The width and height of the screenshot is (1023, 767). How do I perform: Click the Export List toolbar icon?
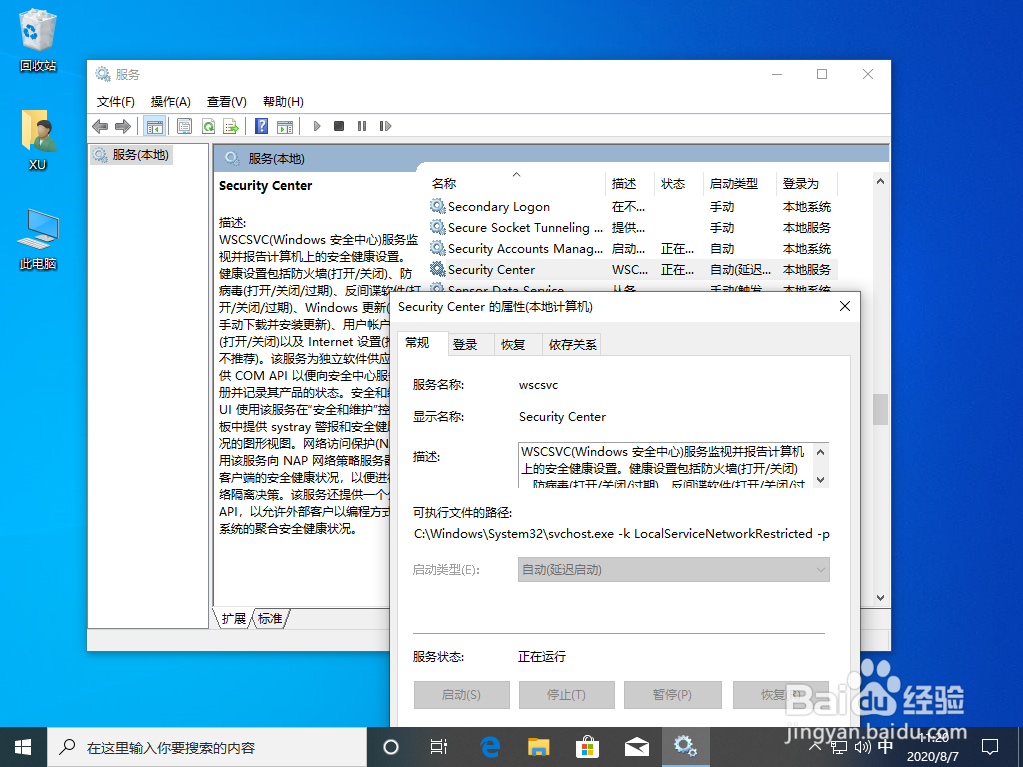coord(232,126)
